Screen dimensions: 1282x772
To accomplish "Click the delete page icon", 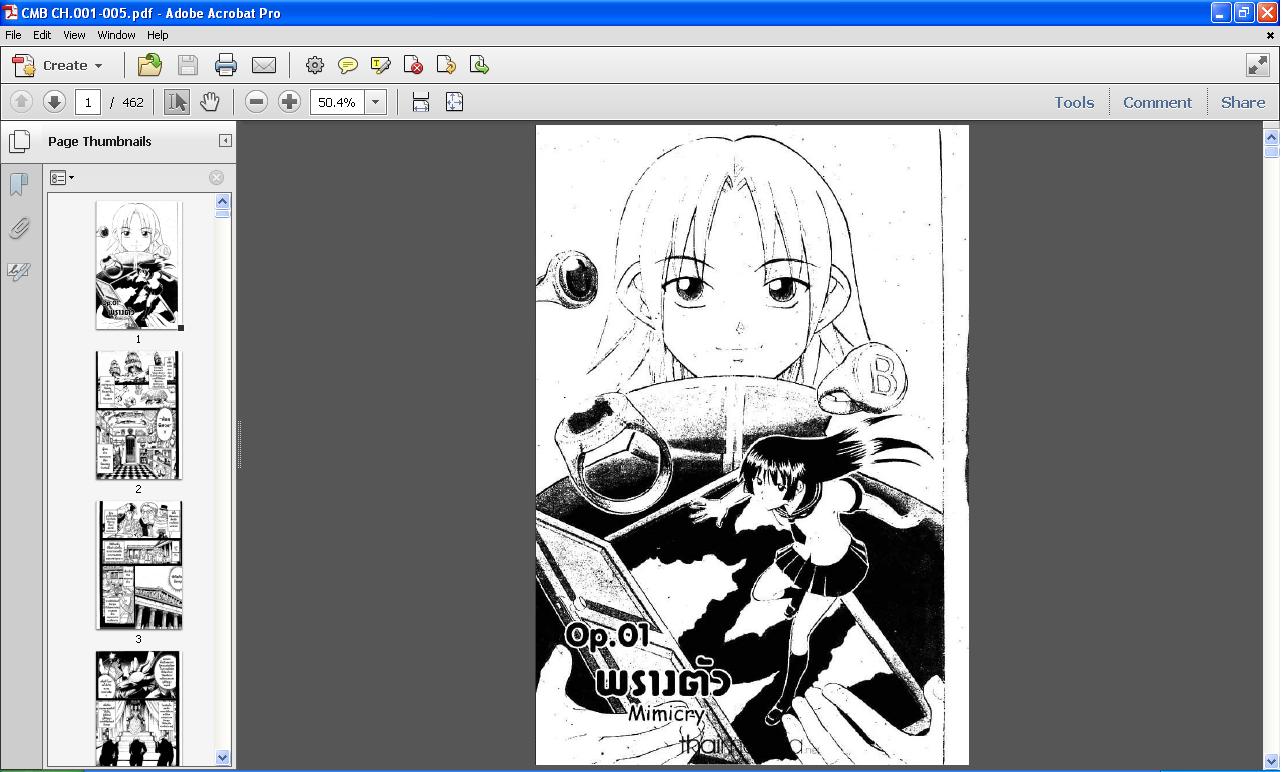I will click(413, 65).
